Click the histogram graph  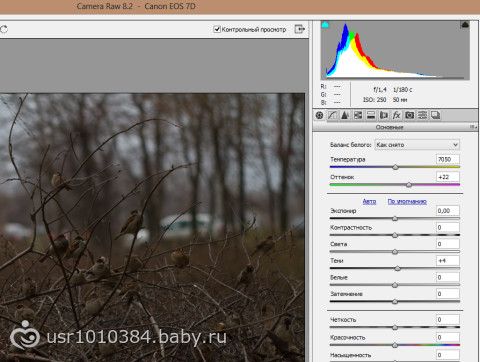coord(395,50)
